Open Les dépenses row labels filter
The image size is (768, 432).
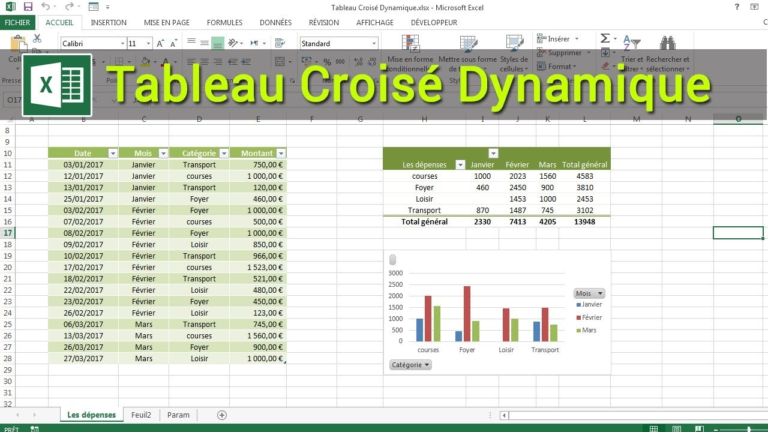click(460, 165)
